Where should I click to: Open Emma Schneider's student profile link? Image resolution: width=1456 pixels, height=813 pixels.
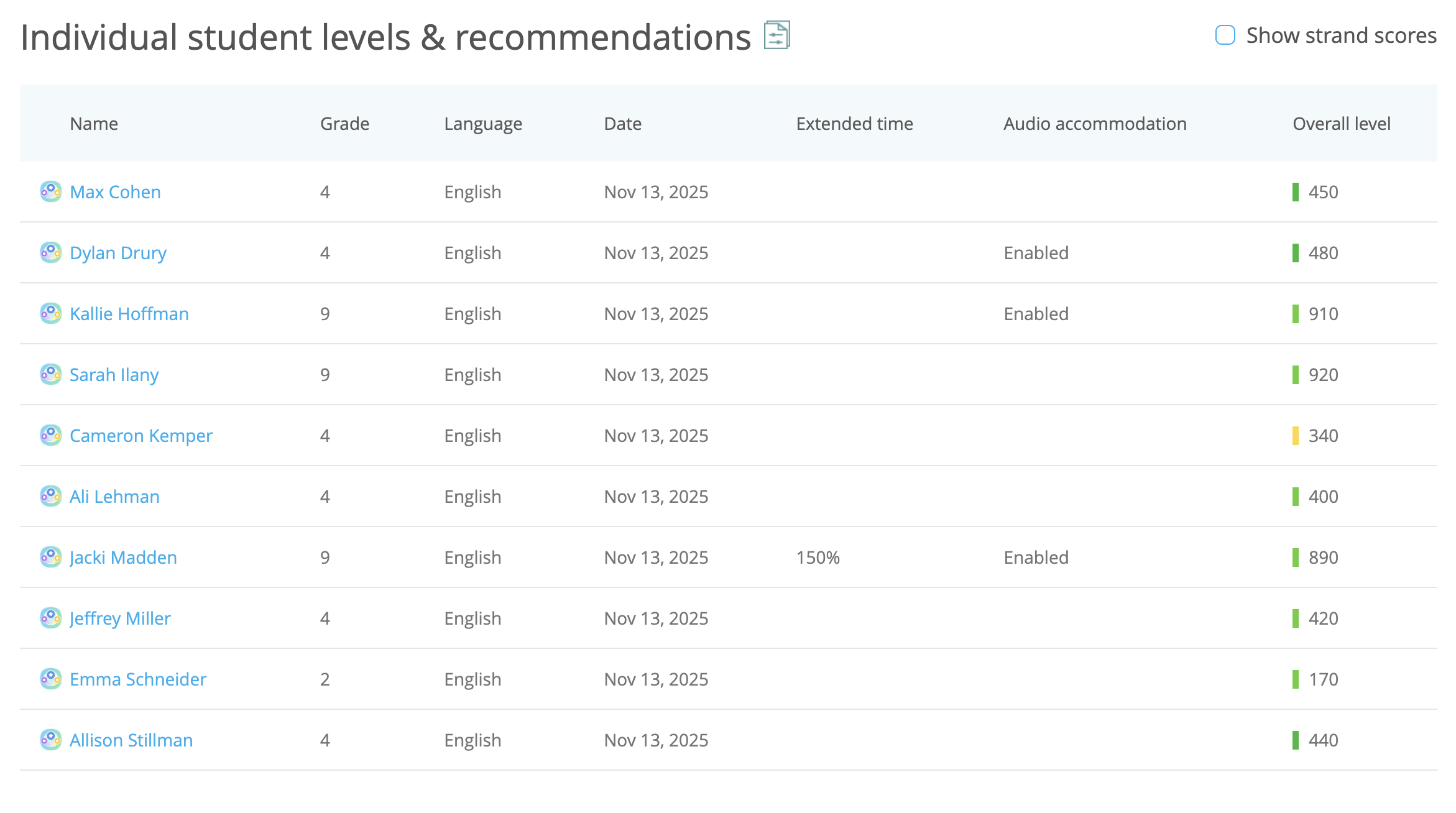pos(138,679)
